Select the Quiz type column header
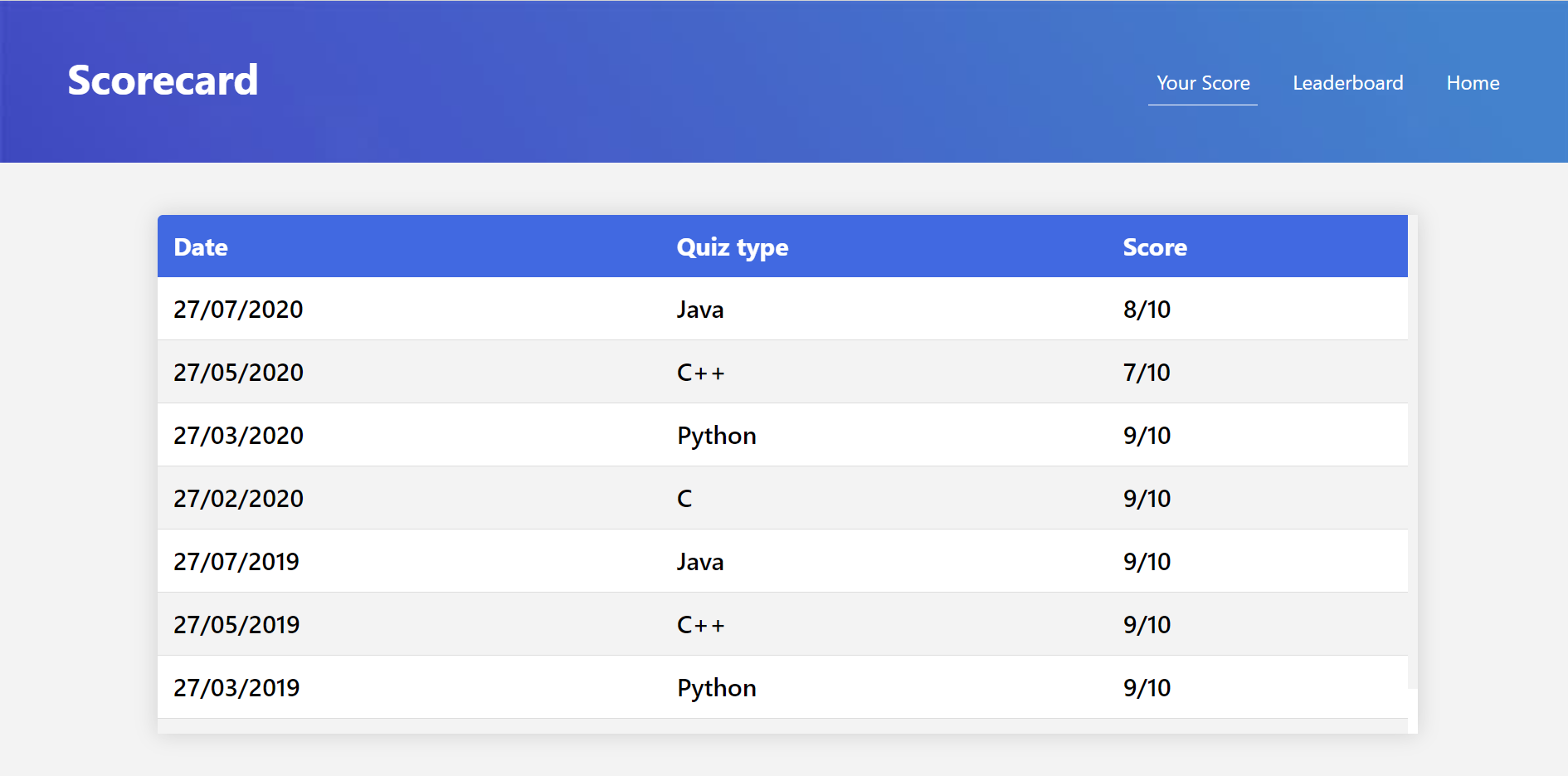 click(x=733, y=246)
